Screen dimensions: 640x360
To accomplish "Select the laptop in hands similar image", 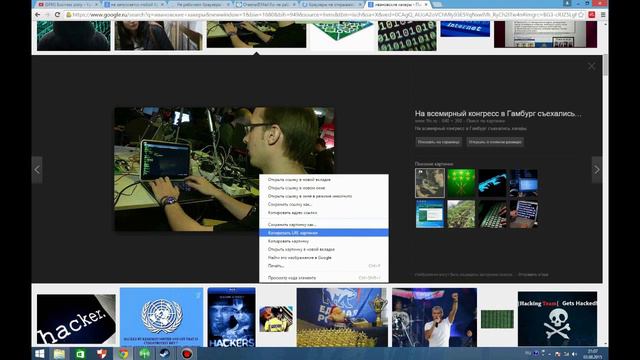I will (524, 214).
